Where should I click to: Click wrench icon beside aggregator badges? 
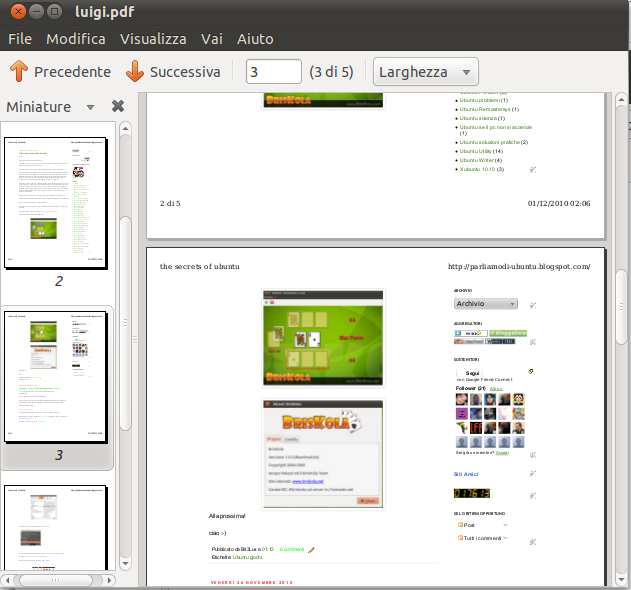[x=533, y=342]
